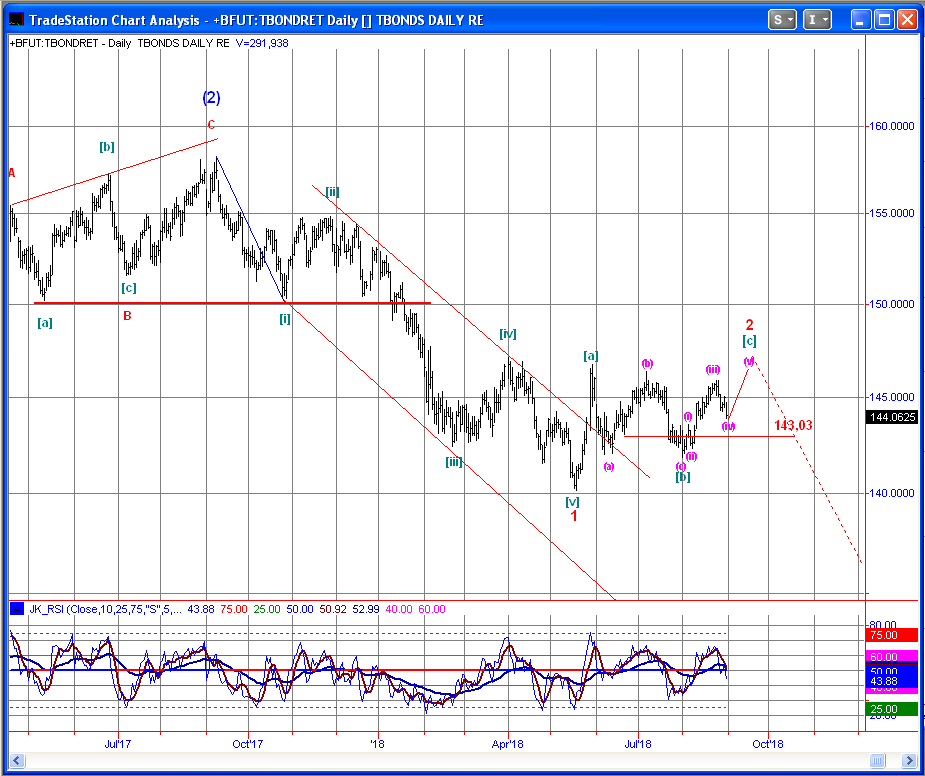
Task: Select the teal [iii] wave label
Action: [453, 461]
